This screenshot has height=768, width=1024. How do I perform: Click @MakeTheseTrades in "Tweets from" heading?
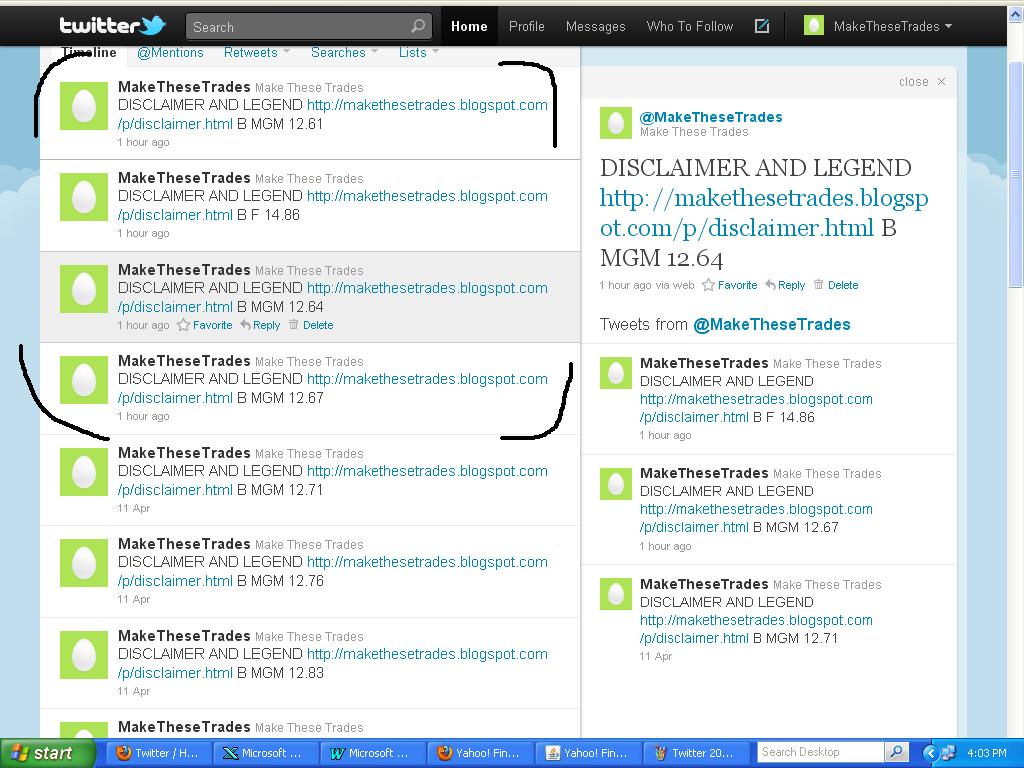click(x=771, y=325)
